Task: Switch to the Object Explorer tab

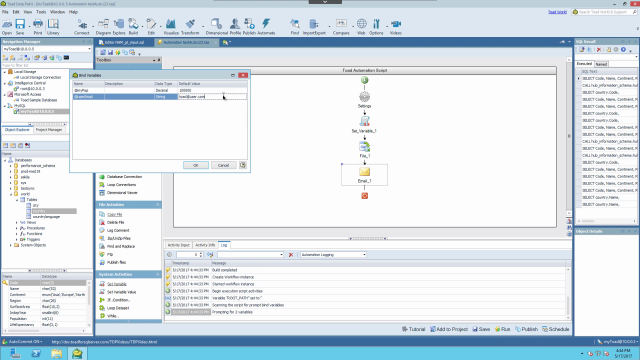Action: click(17, 130)
